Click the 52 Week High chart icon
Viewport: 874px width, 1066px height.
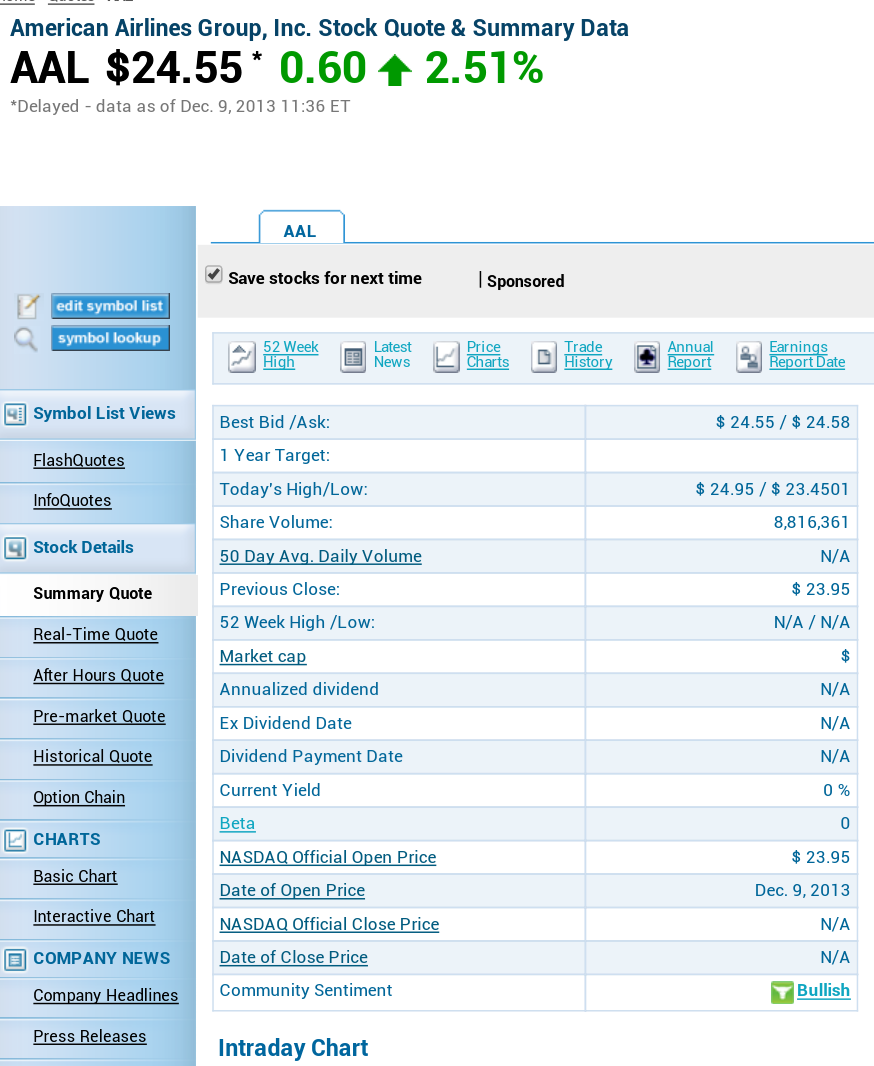[242, 357]
